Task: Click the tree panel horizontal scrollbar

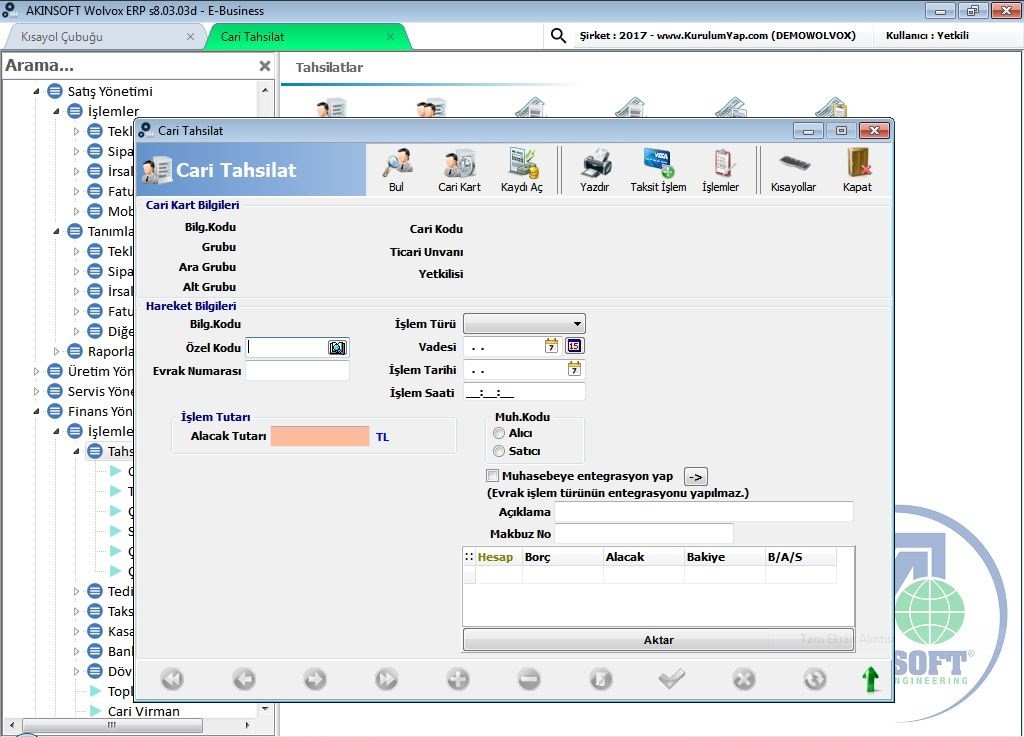Action: pyautogui.click(x=112, y=725)
